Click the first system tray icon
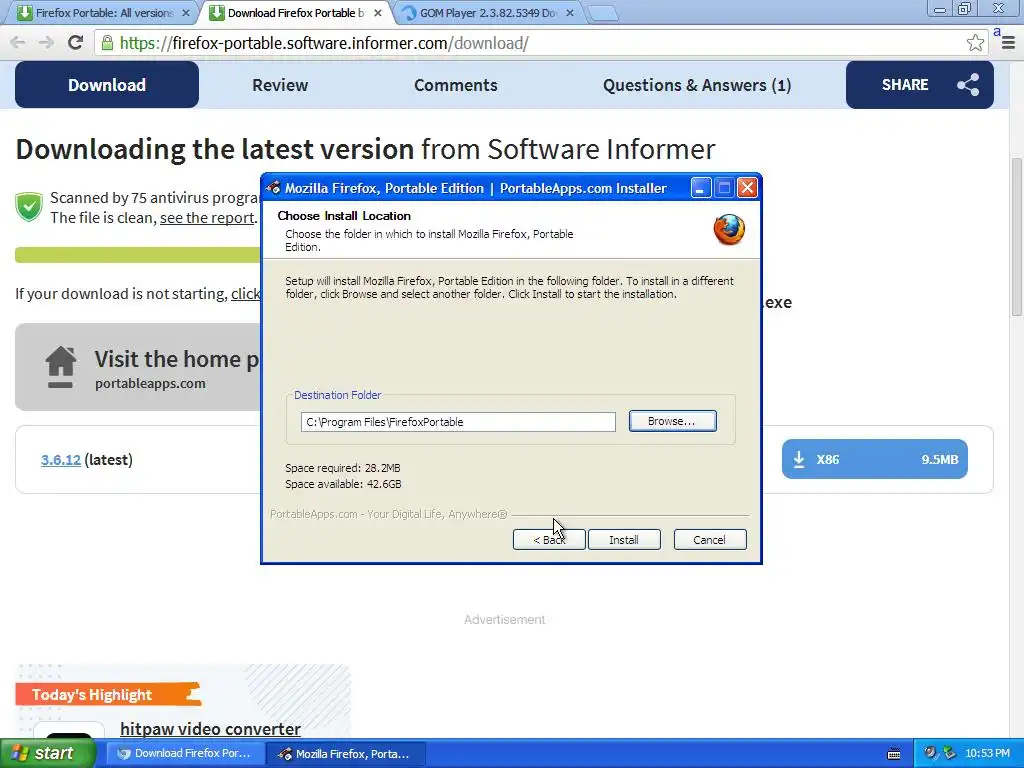The image size is (1024, 768). point(930,754)
